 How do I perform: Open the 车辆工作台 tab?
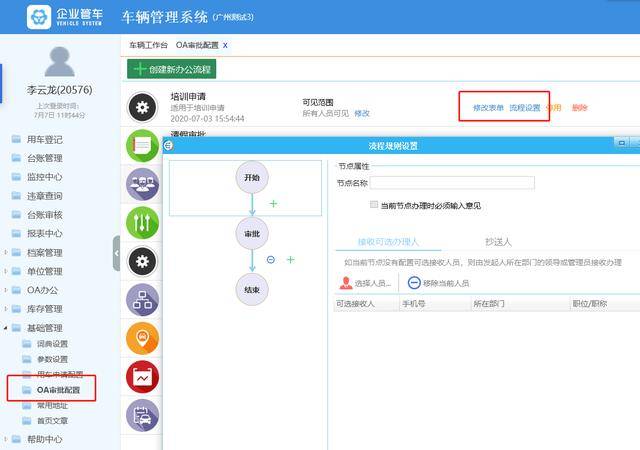coord(148,45)
